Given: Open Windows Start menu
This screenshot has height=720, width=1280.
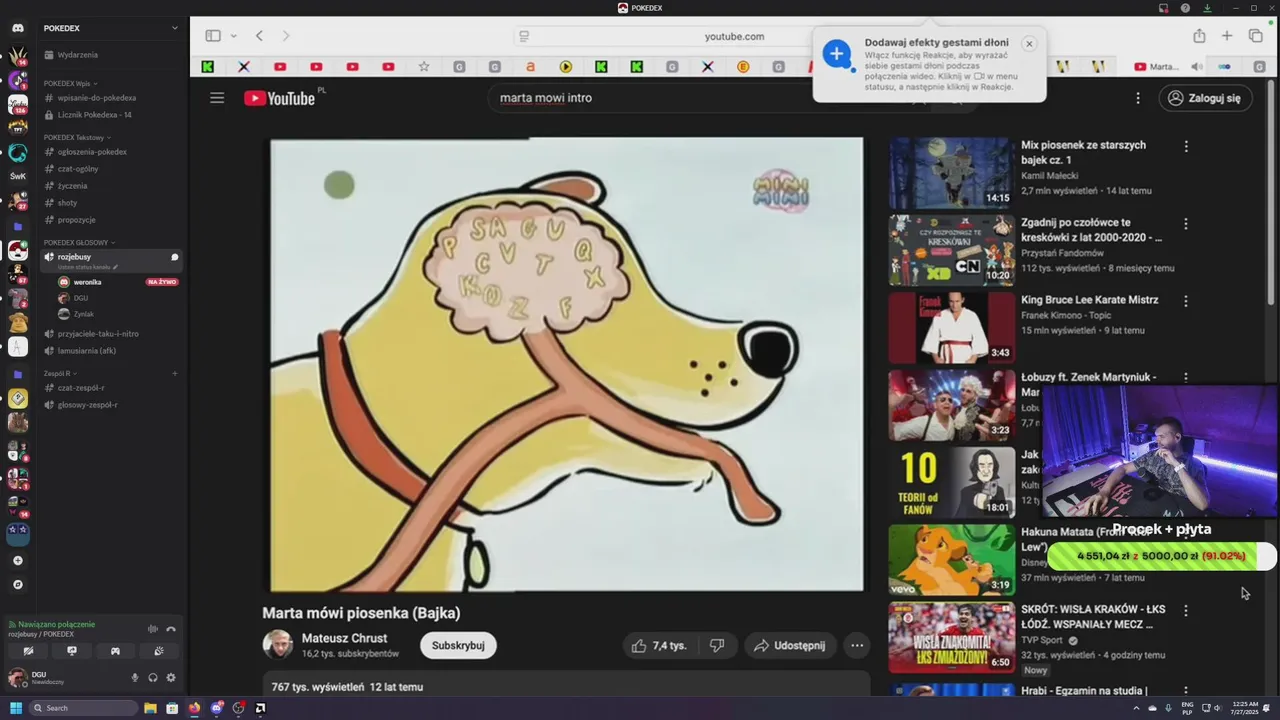Looking at the screenshot, I should tap(15, 708).
